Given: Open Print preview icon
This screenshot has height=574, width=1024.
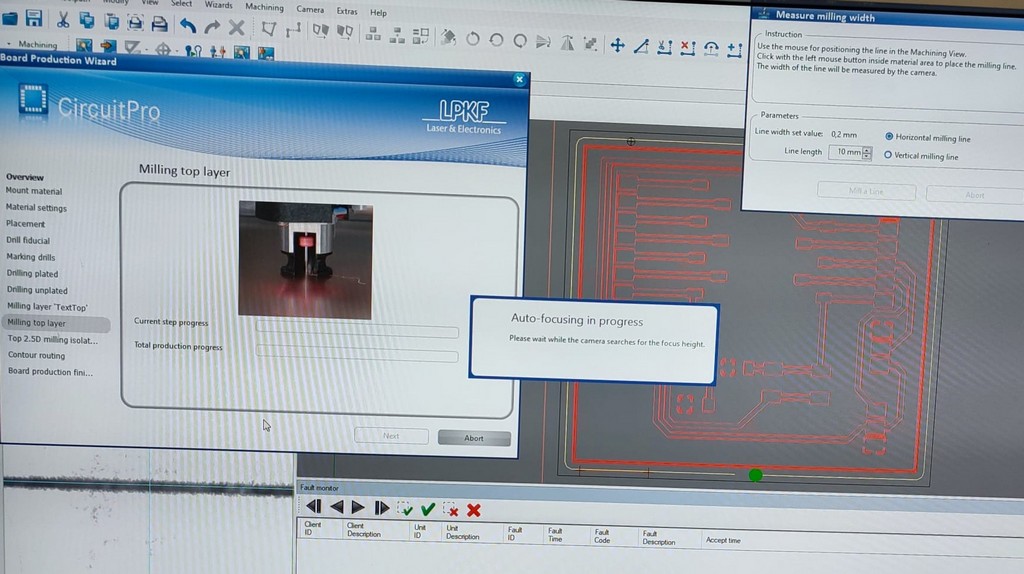Looking at the screenshot, I should 135,23.
